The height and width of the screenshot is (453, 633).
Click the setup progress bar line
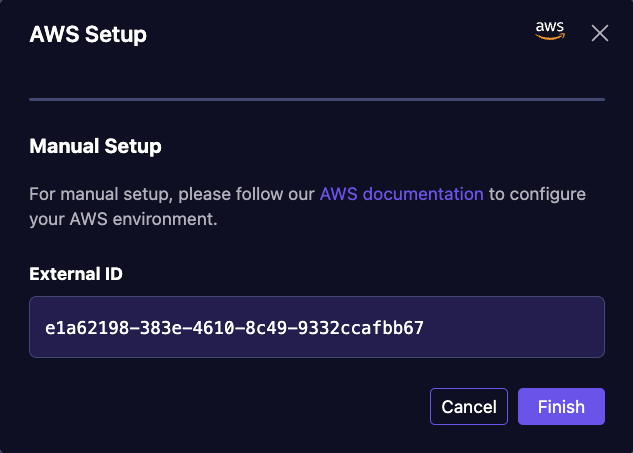point(317,99)
